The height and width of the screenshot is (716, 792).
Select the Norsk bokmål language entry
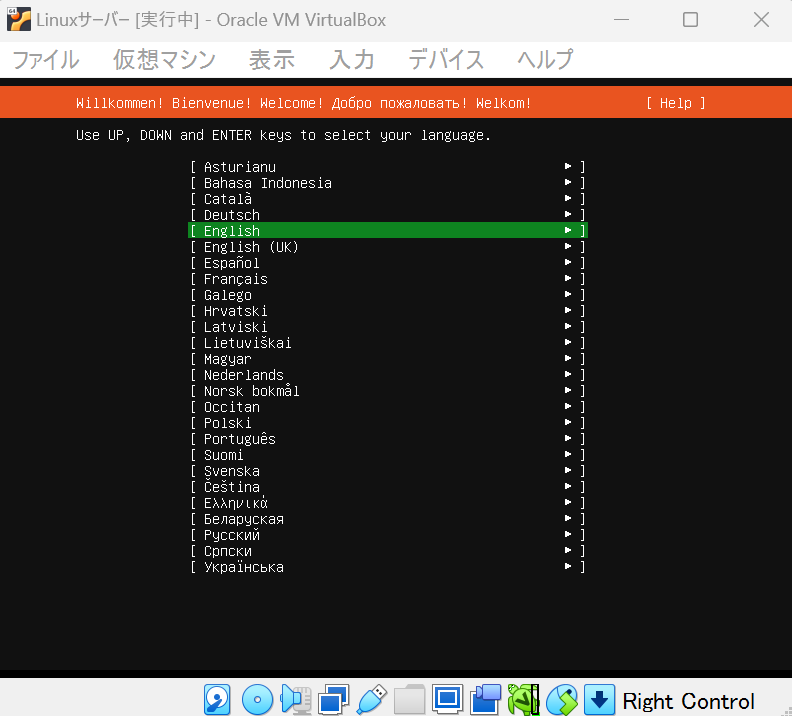pos(387,391)
